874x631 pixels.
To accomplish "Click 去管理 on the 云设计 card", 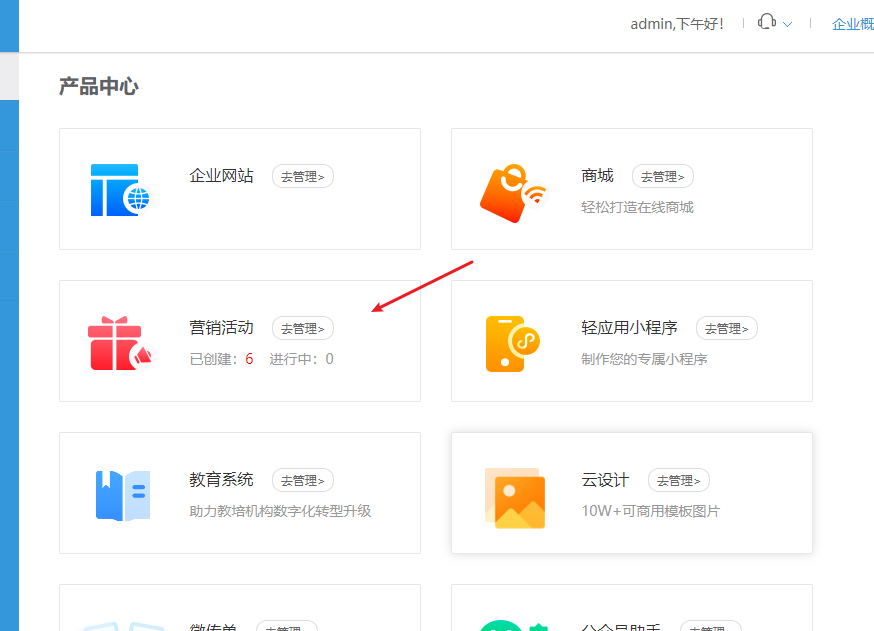I will coord(678,480).
